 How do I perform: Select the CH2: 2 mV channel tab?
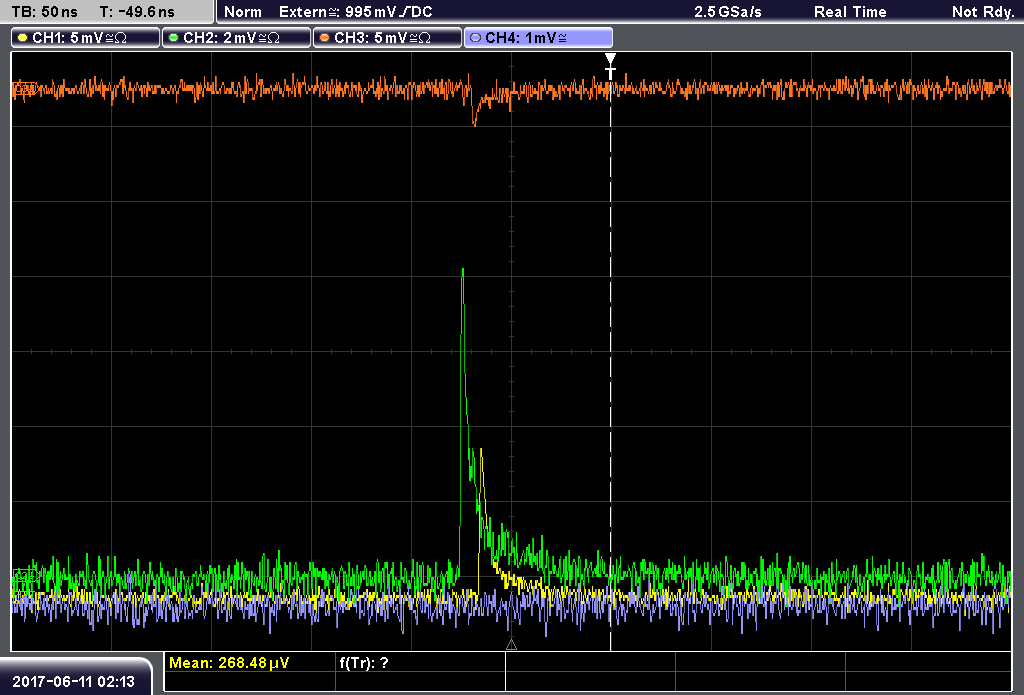[236, 38]
